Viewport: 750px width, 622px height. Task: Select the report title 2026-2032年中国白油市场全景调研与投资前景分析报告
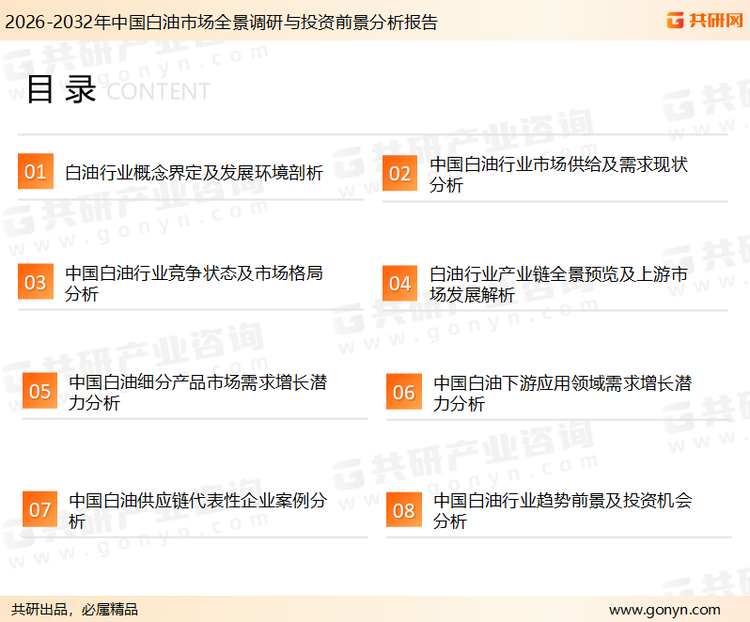[221, 22]
